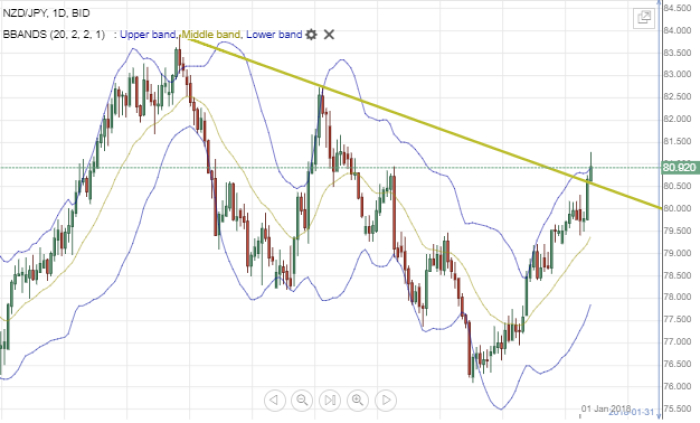Click the 79.000 price axis label

(x=677, y=253)
